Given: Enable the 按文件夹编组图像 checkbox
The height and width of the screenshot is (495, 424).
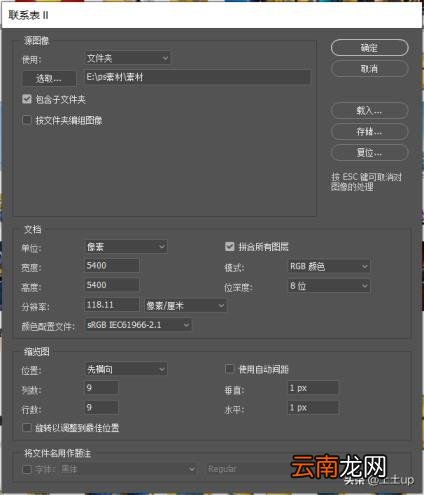Looking at the screenshot, I should point(27,120).
